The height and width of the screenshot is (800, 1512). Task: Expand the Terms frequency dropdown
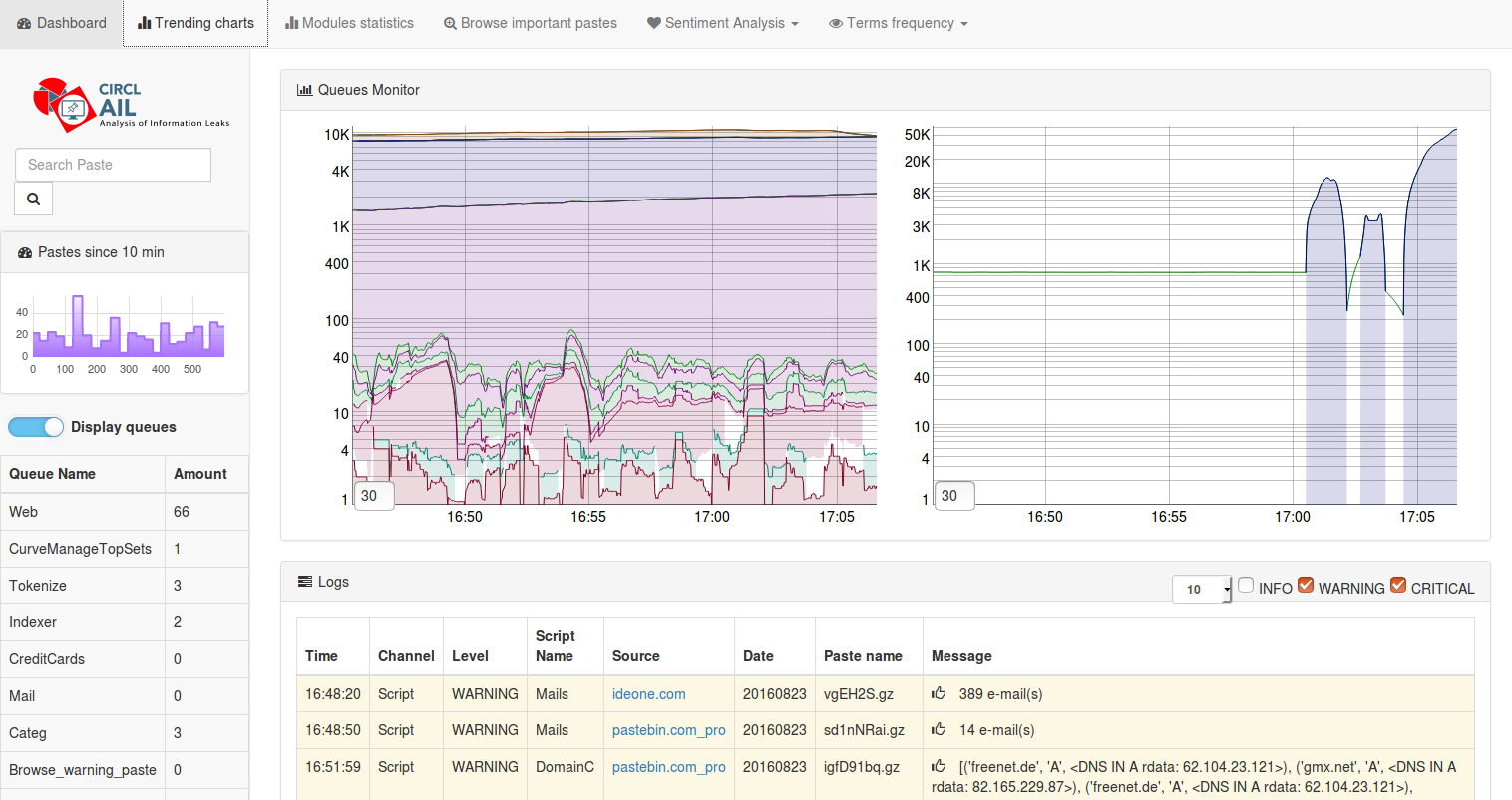[899, 23]
